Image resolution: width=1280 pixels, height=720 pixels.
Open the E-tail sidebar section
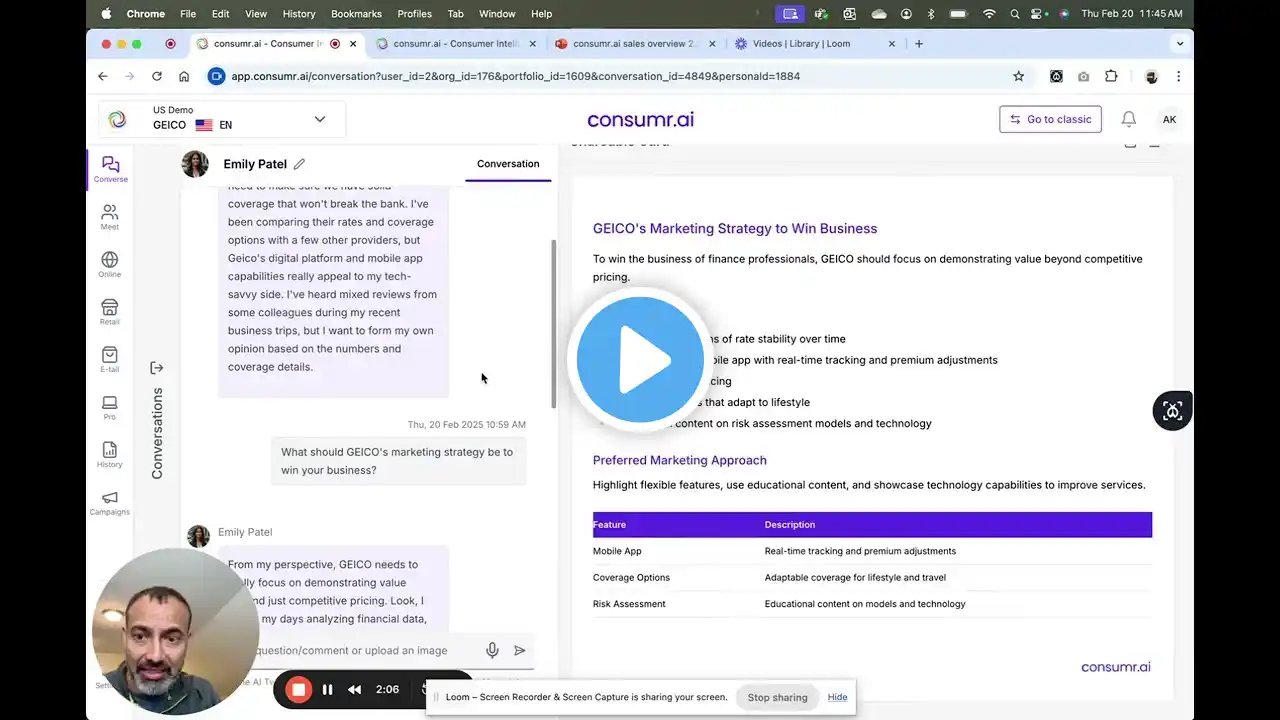click(110, 359)
